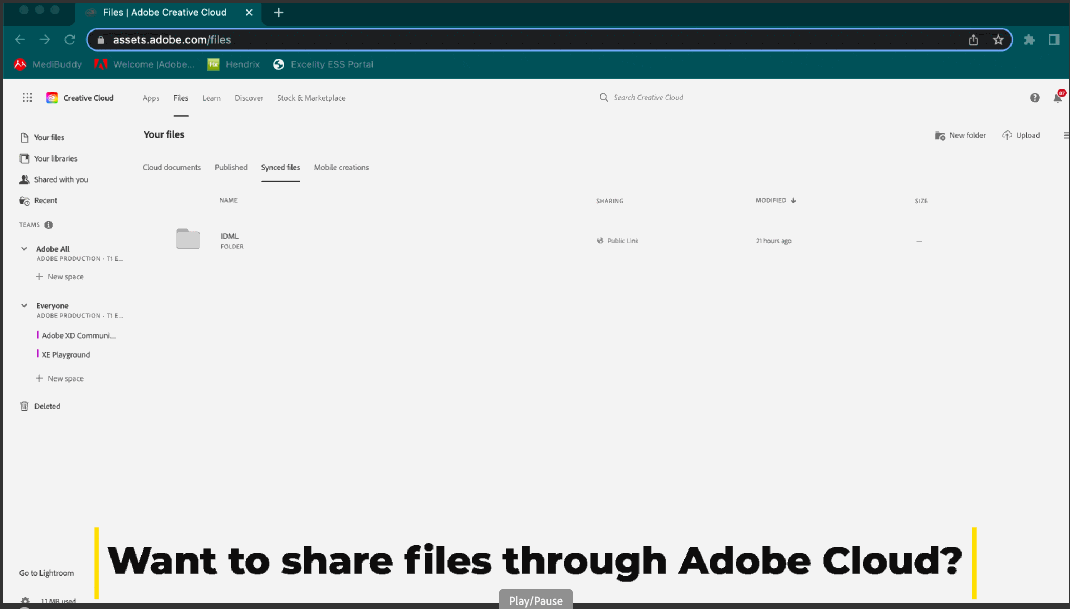
Task: Open the apps grid launcher icon
Action: click(x=27, y=98)
